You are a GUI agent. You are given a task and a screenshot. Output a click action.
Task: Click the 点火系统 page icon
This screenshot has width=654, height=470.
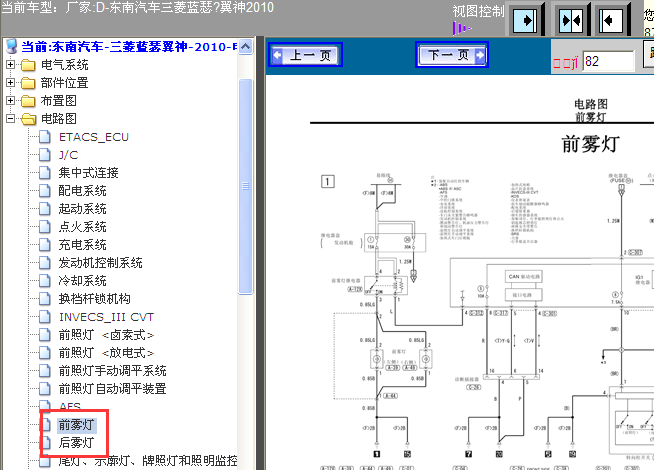(x=45, y=227)
